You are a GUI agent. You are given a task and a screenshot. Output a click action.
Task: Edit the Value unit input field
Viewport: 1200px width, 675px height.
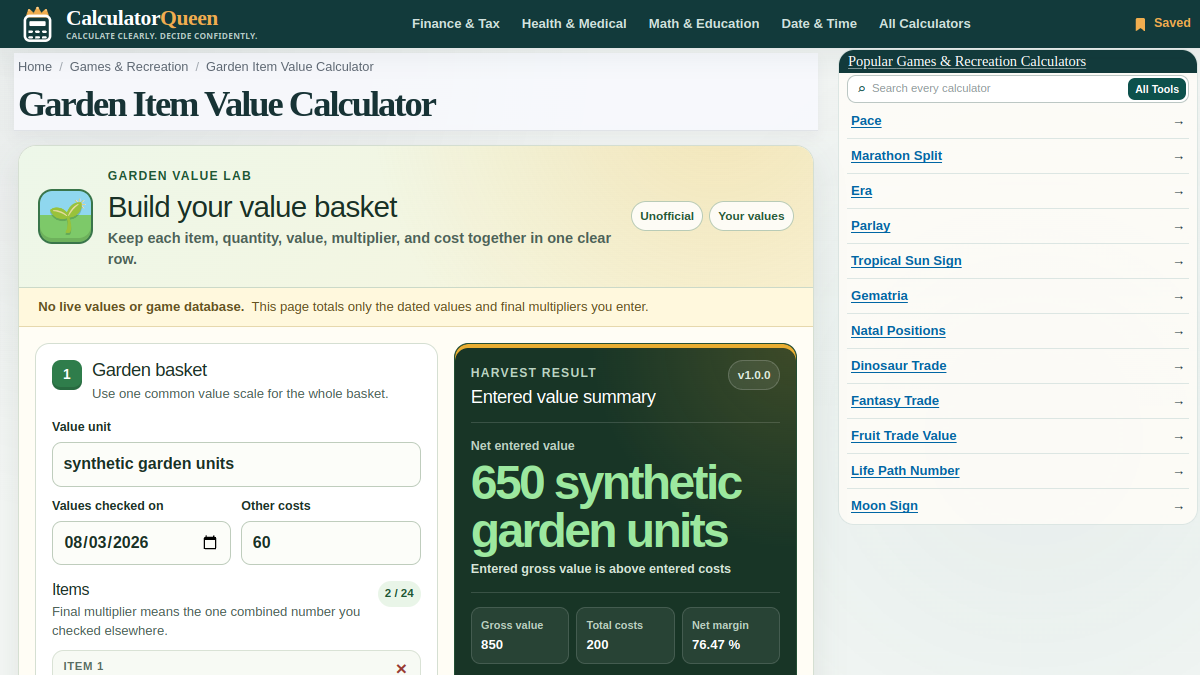236,464
